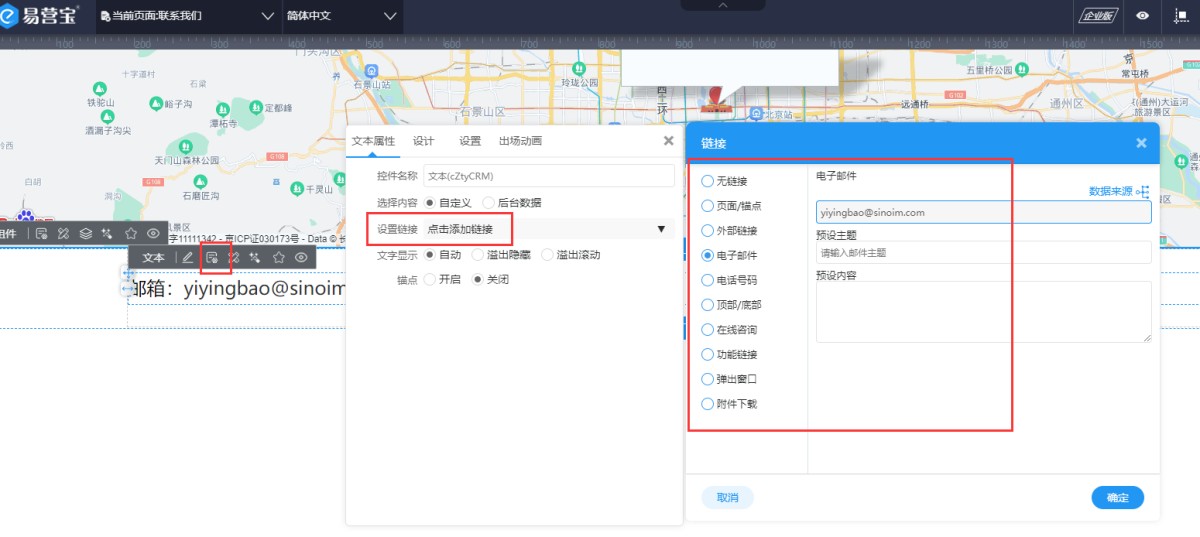This screenshot has height=537, width=1200.
Task: Click the pencil edit icon in the 文本 toolbar
Action: [x=187, y=258]
